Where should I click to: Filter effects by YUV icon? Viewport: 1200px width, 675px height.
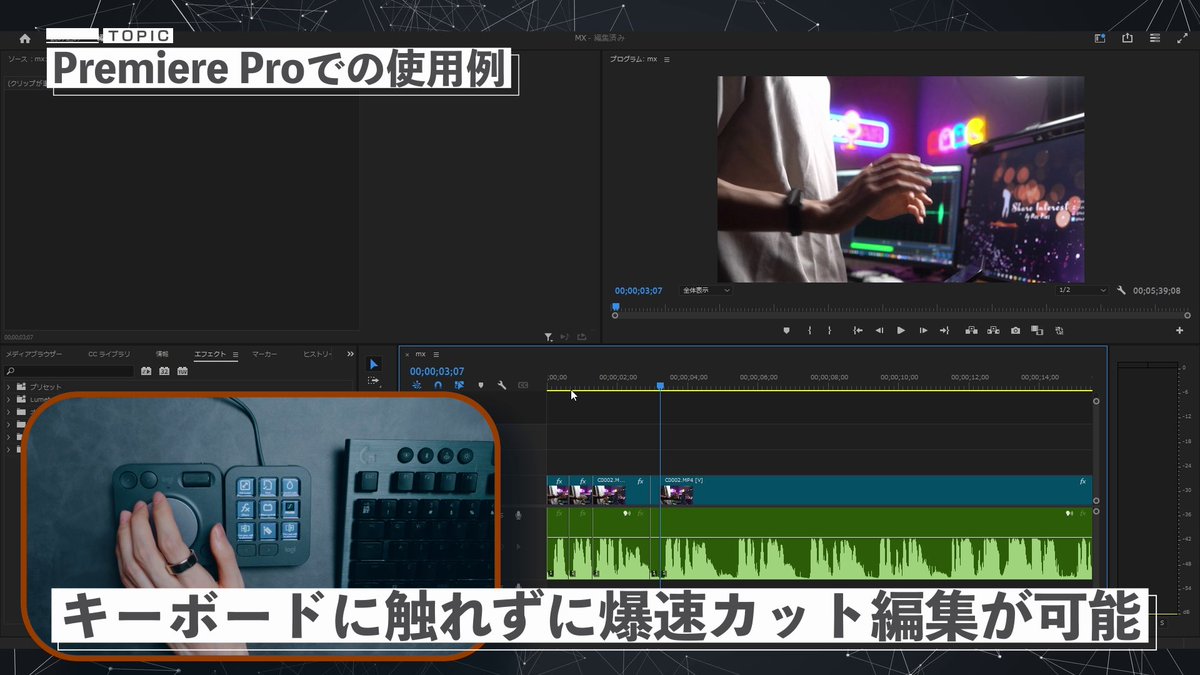point(182,371)
